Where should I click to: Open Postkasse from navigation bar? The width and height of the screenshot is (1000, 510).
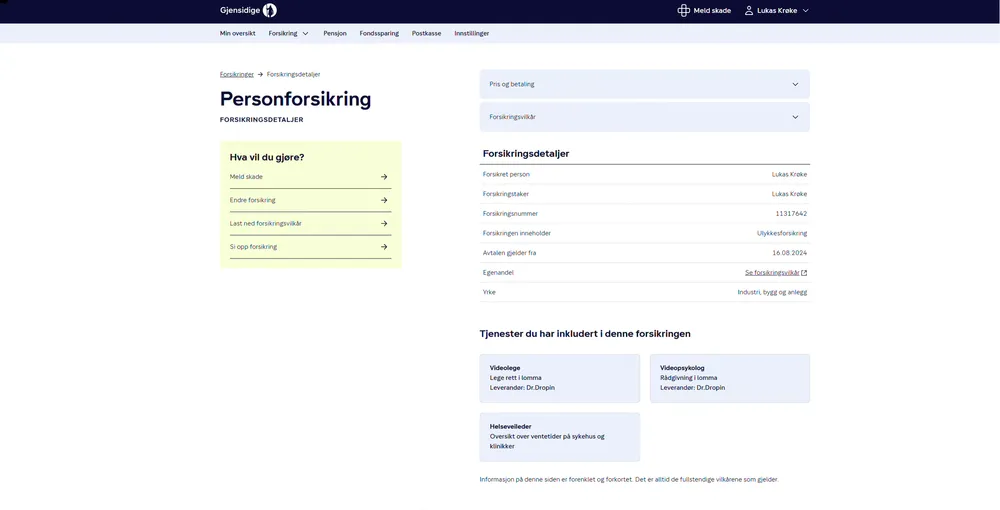click(426, 33)
